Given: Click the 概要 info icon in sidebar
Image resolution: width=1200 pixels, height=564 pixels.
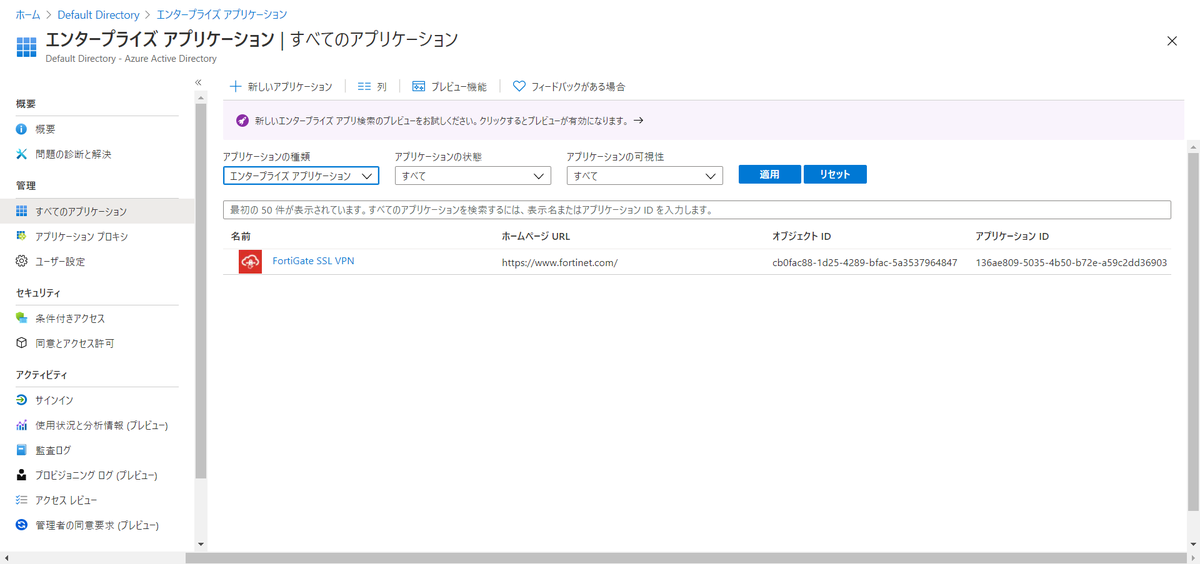Looking at the screenshot, I should [22, 129].
